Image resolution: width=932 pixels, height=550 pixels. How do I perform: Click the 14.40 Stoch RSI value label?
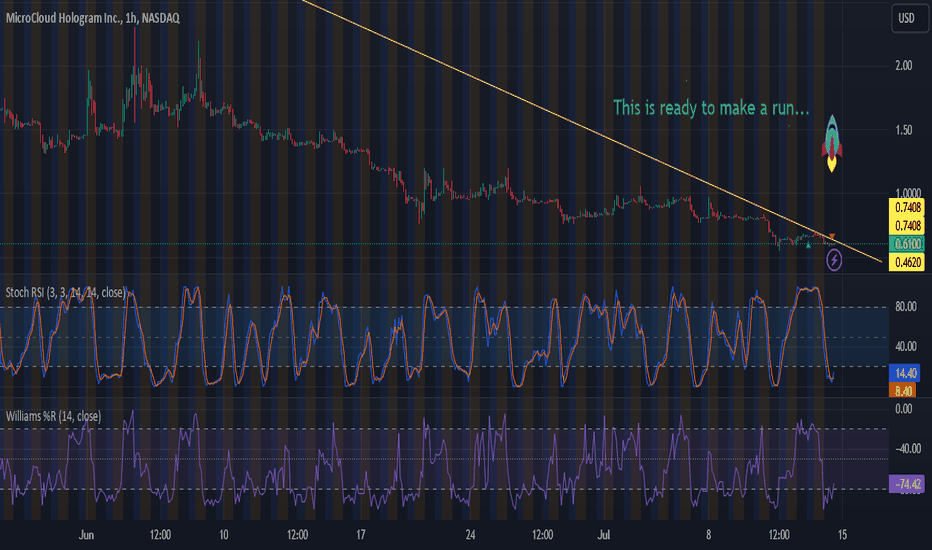(905, 373)
